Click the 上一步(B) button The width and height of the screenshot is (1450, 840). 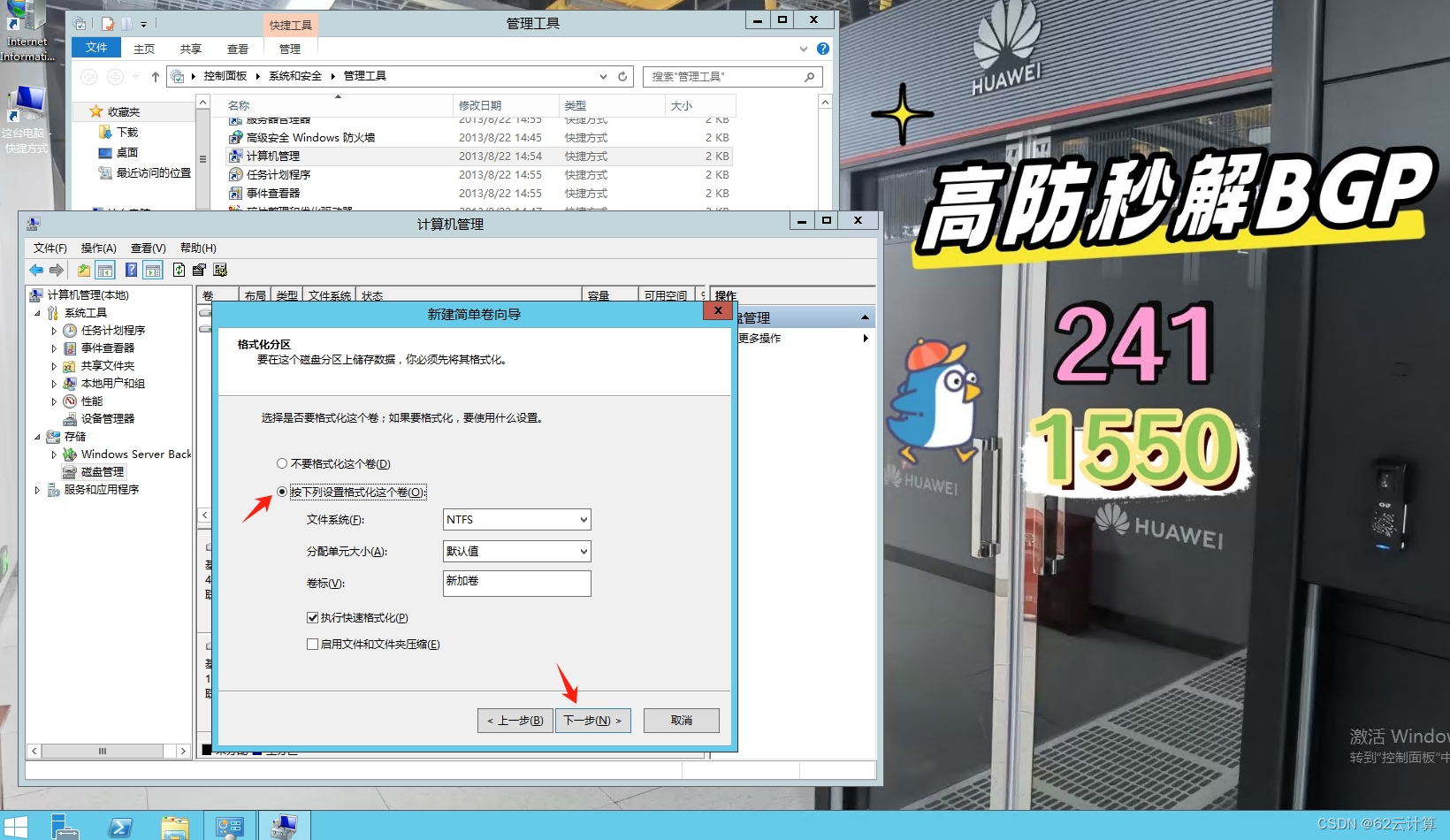tap(515, 720)
